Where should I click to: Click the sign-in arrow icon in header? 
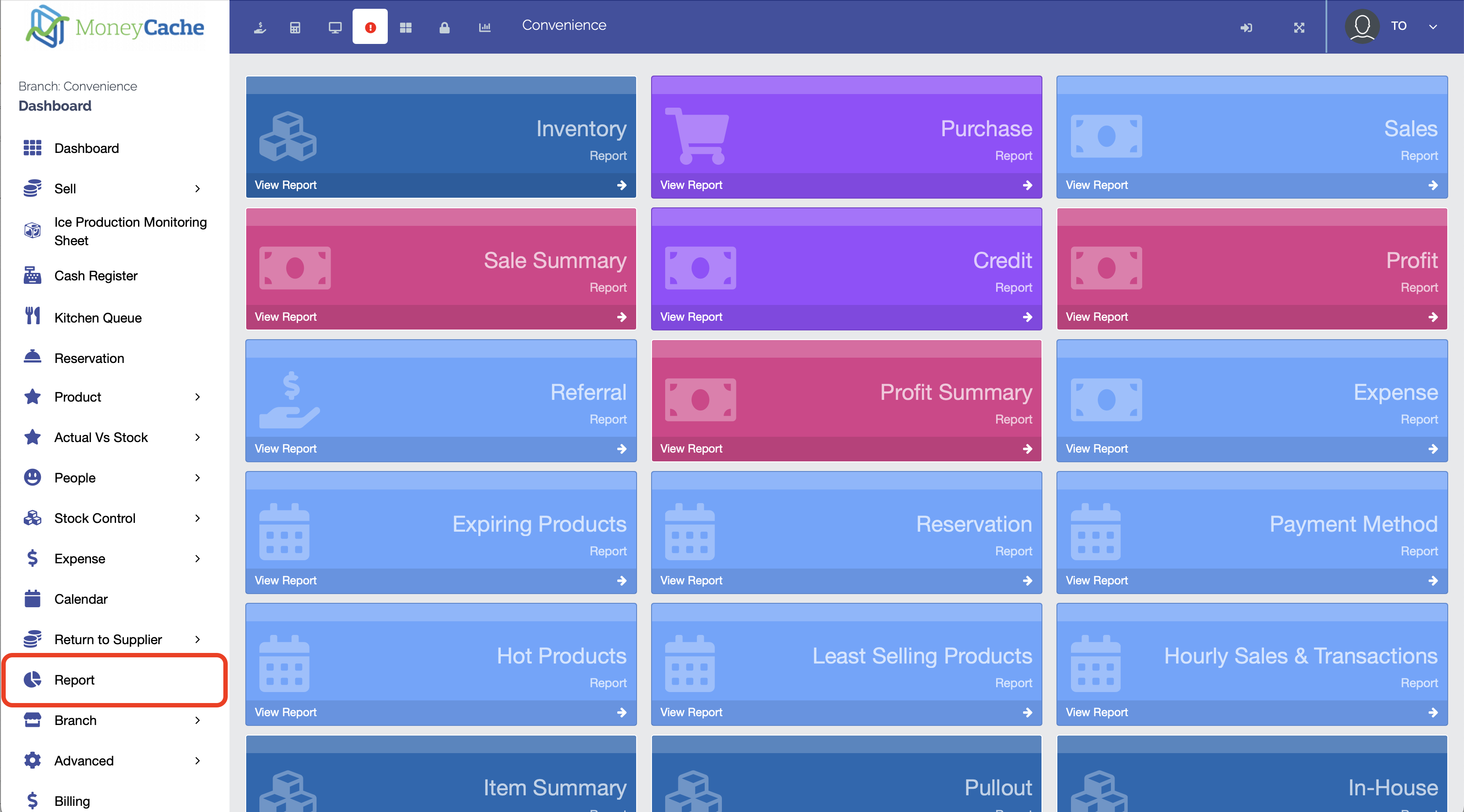click(x=1246, y=27)
